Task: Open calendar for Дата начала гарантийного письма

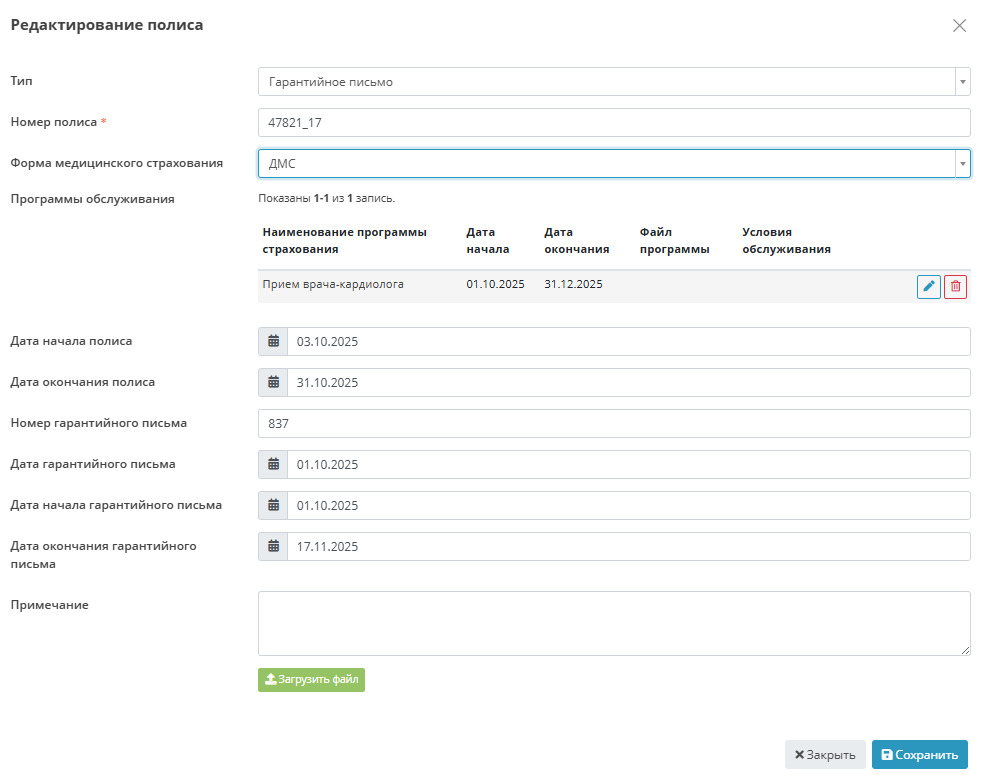Action: [x=273, y=506]
